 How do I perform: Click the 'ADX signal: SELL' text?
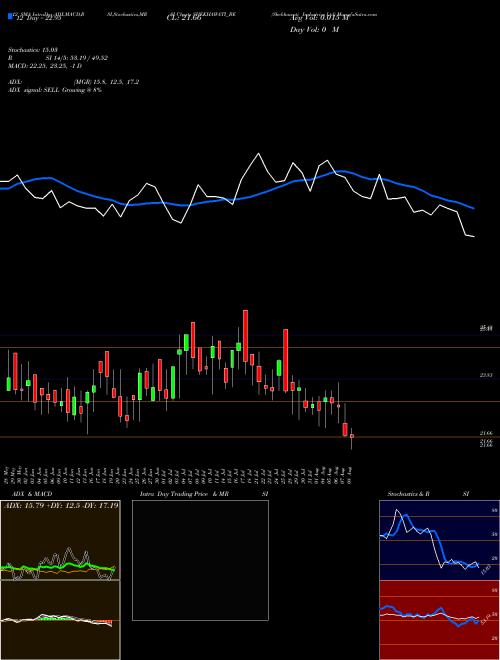pyautogui.click(x=34, y=90)
